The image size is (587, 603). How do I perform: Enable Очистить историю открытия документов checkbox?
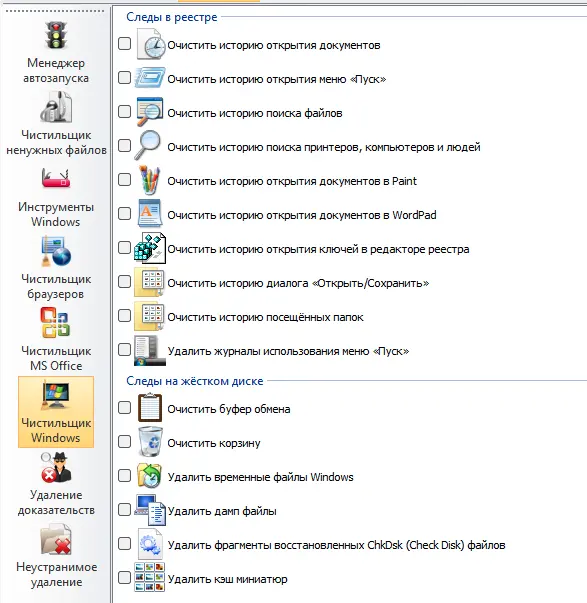[x=124, y=43]
